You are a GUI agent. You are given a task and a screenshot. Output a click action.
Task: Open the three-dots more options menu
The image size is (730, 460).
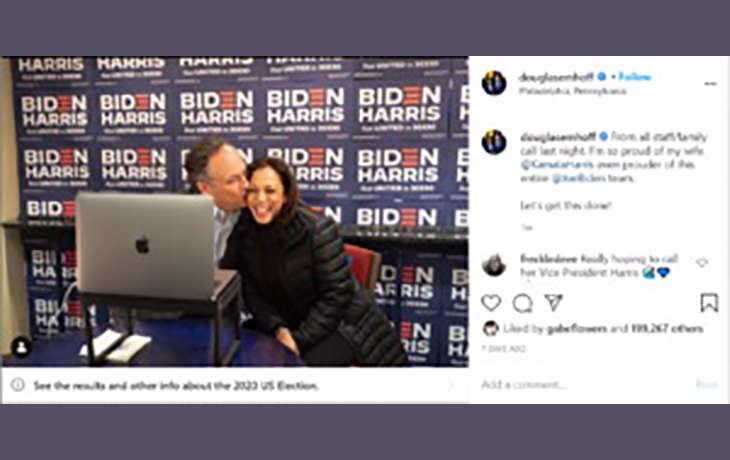coord(710,84)
